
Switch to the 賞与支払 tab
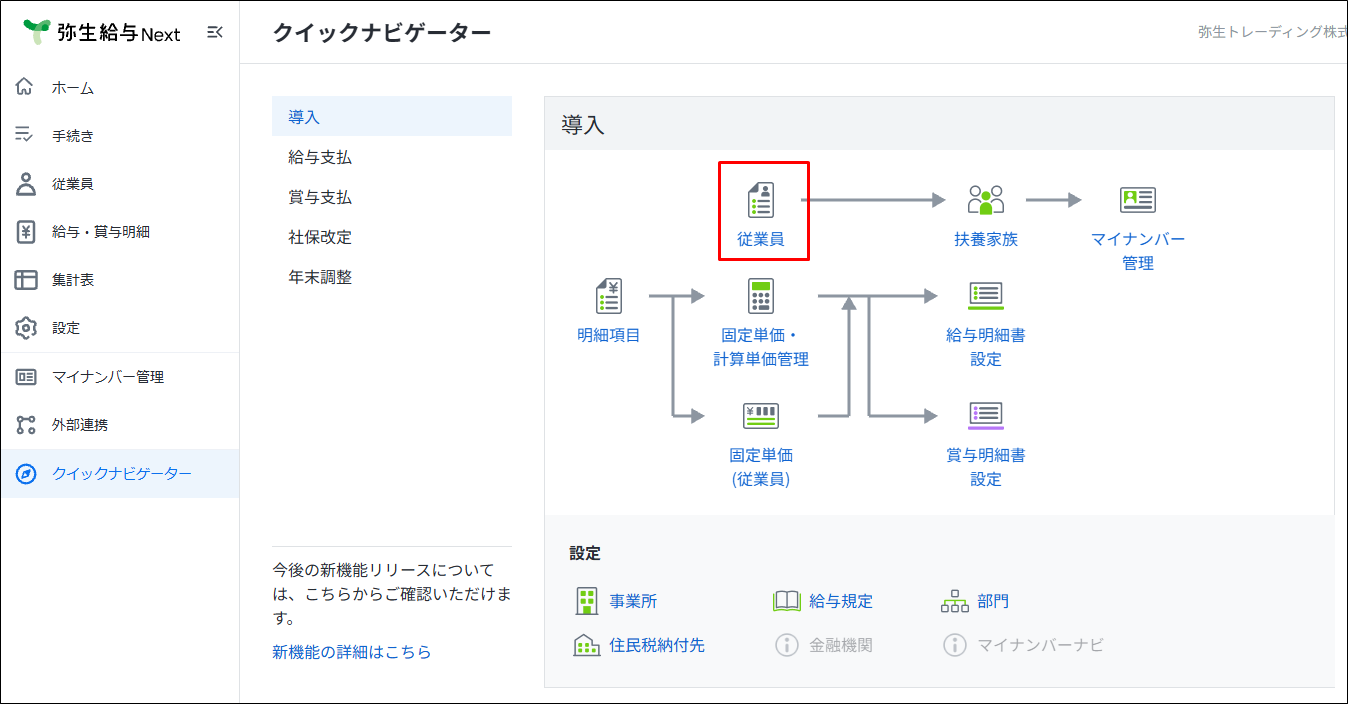tap(320, 197)
